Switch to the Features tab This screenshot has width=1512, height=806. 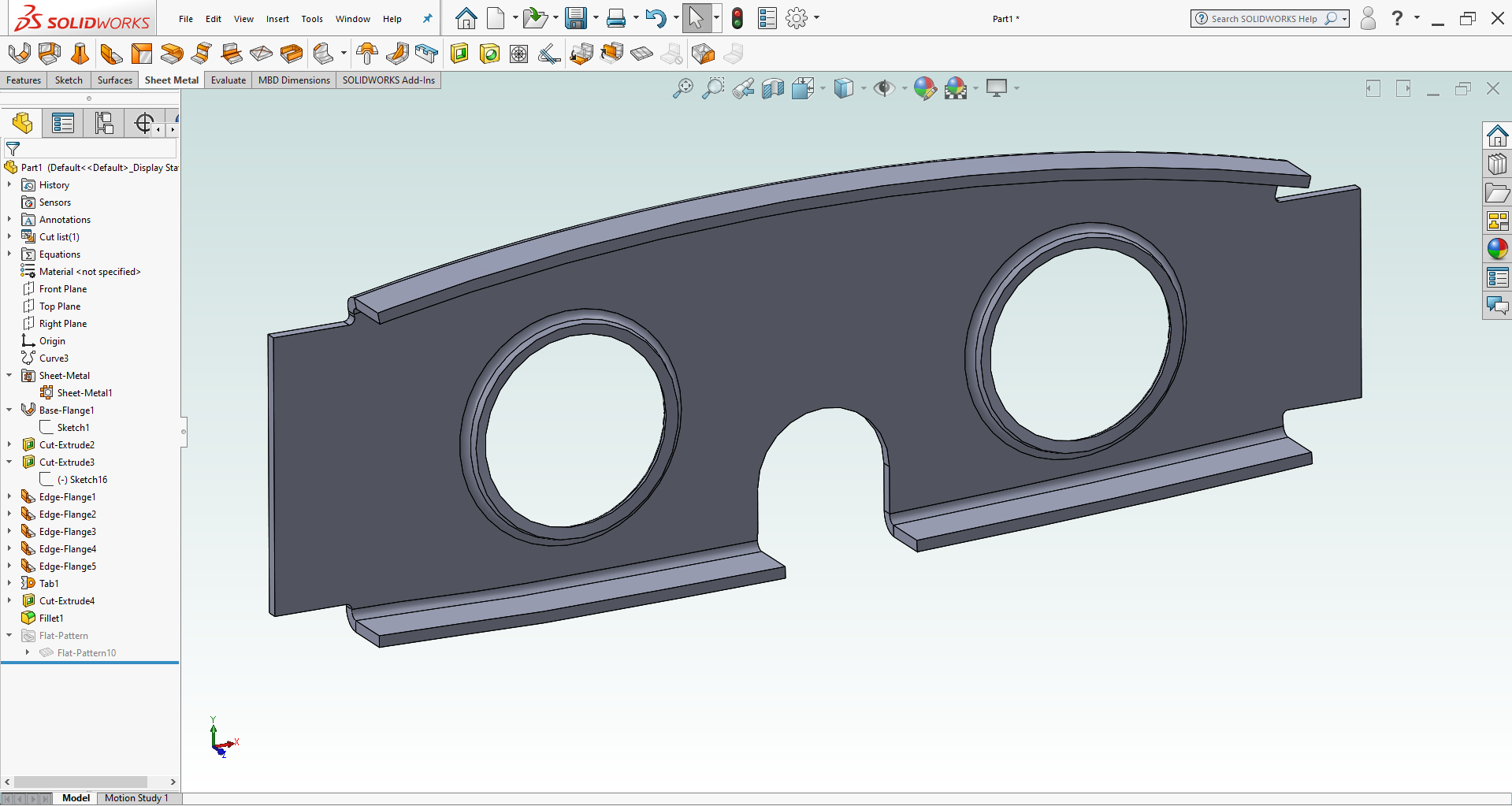tap(24, 80)
